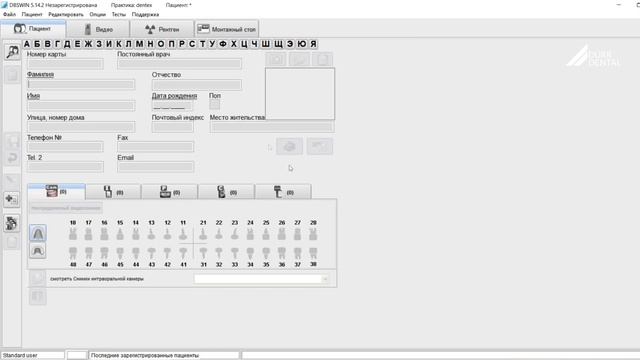Image resolution: width=640 pixels, height=360 pixels.
Task: Click 'Standard user' in status bar
Action: [x=20, y=356]
